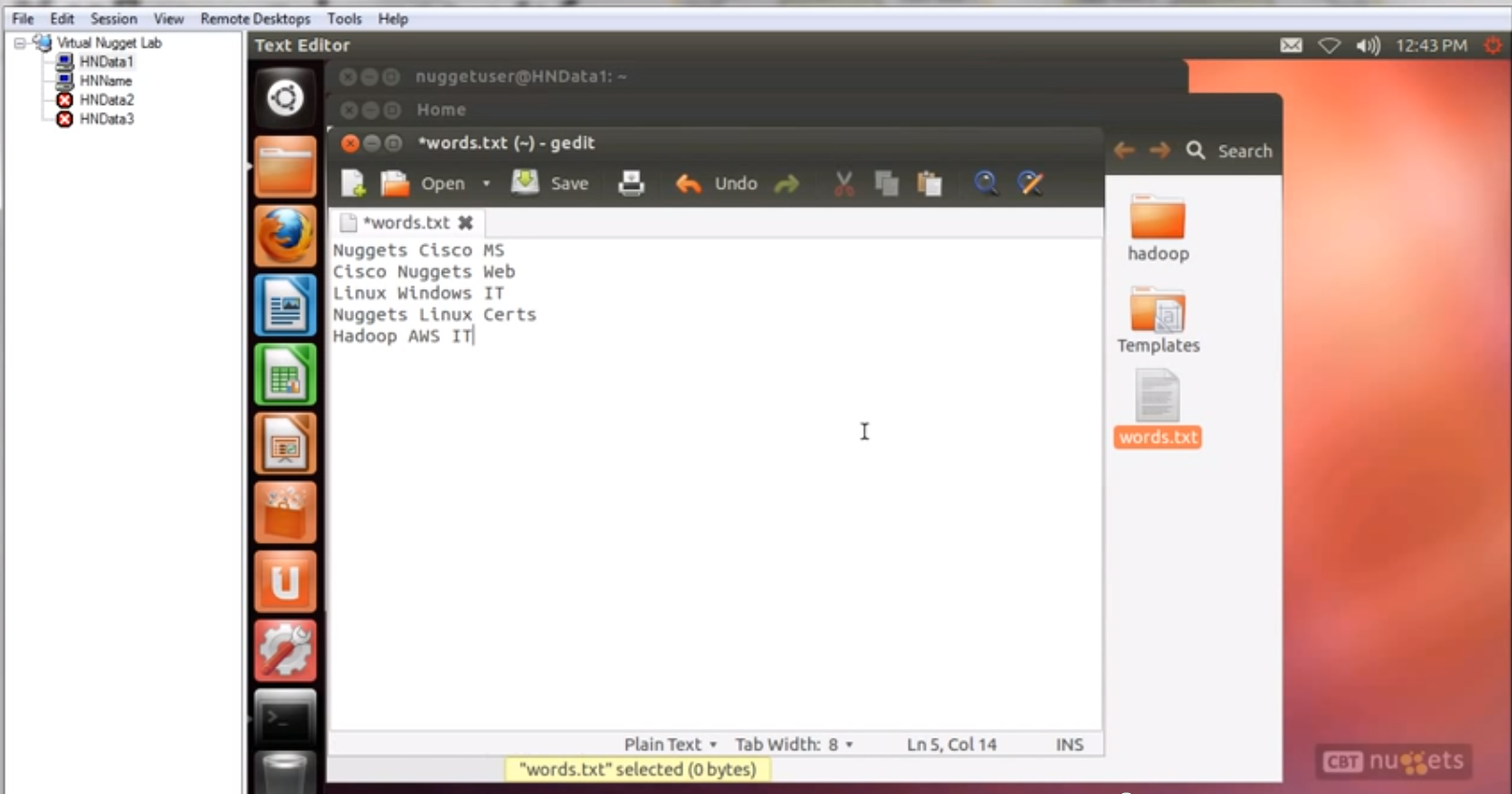1512x794 pixels.
Task: Click the network indicator in top panel
Action: pos(1329,45)
